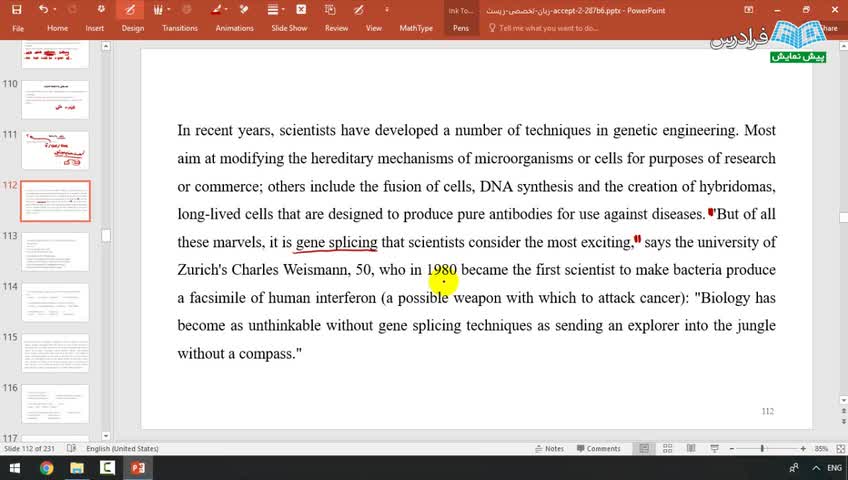Click the thumbnail pane scrollbar handle
Screen dimensions: 848x480
pos(106,236)
